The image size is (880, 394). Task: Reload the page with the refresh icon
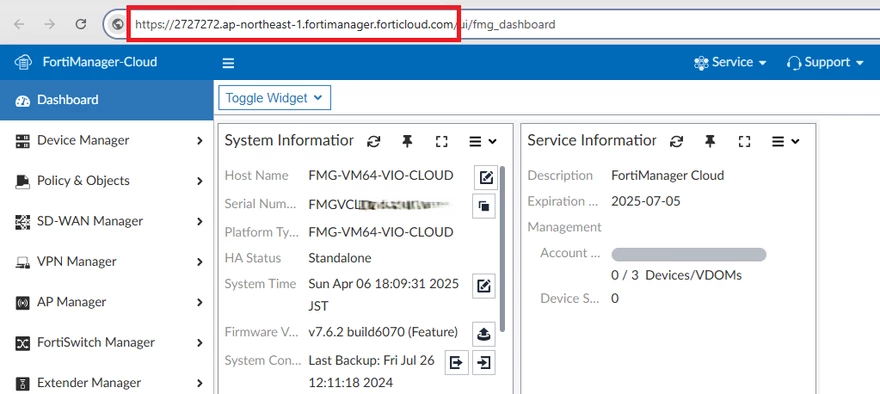(81, 24)
